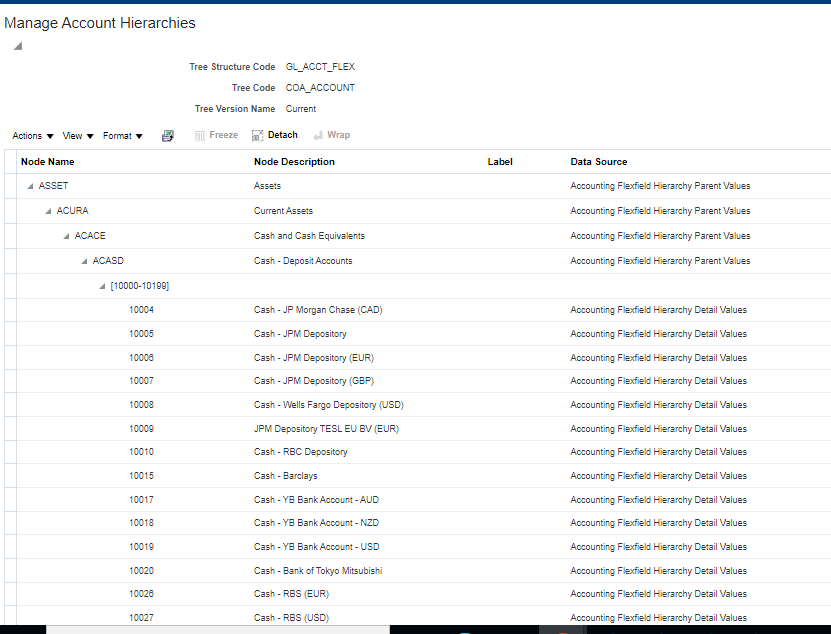Open the COA_ACCOUNT tree code link

coord(320,87)
